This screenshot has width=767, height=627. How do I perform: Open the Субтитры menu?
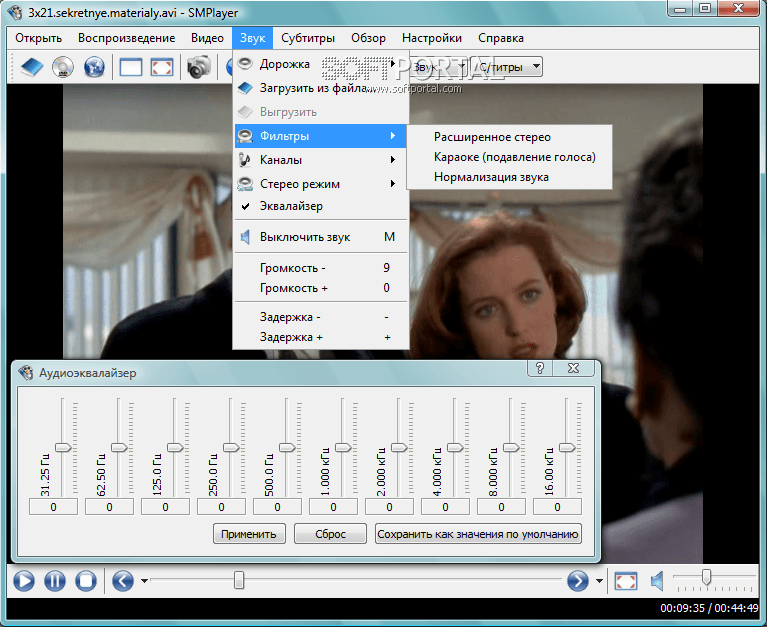[x=308, y=38]
